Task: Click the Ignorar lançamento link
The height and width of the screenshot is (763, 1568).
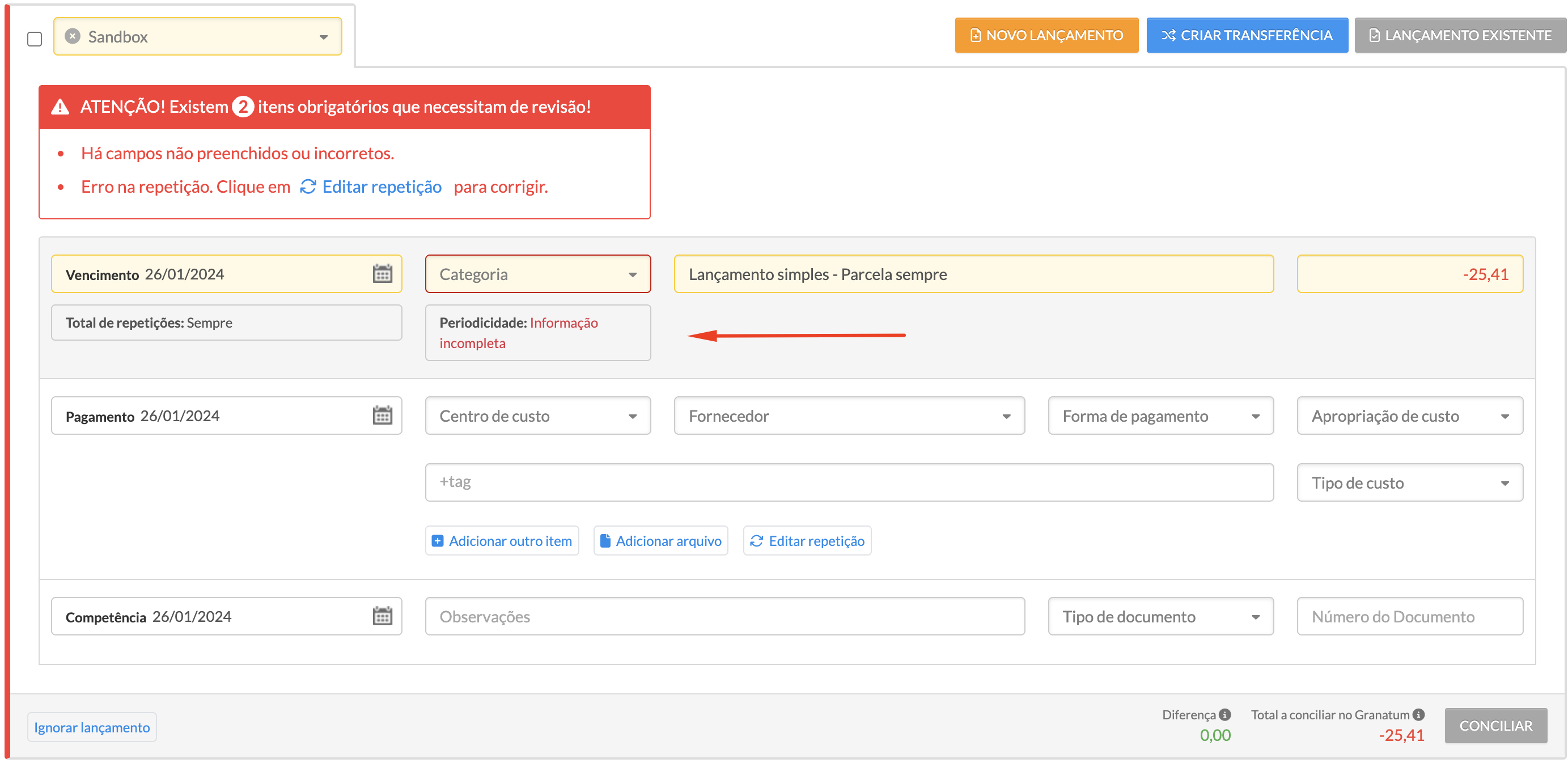Action: pyautogui.click(x=92, y=728)
